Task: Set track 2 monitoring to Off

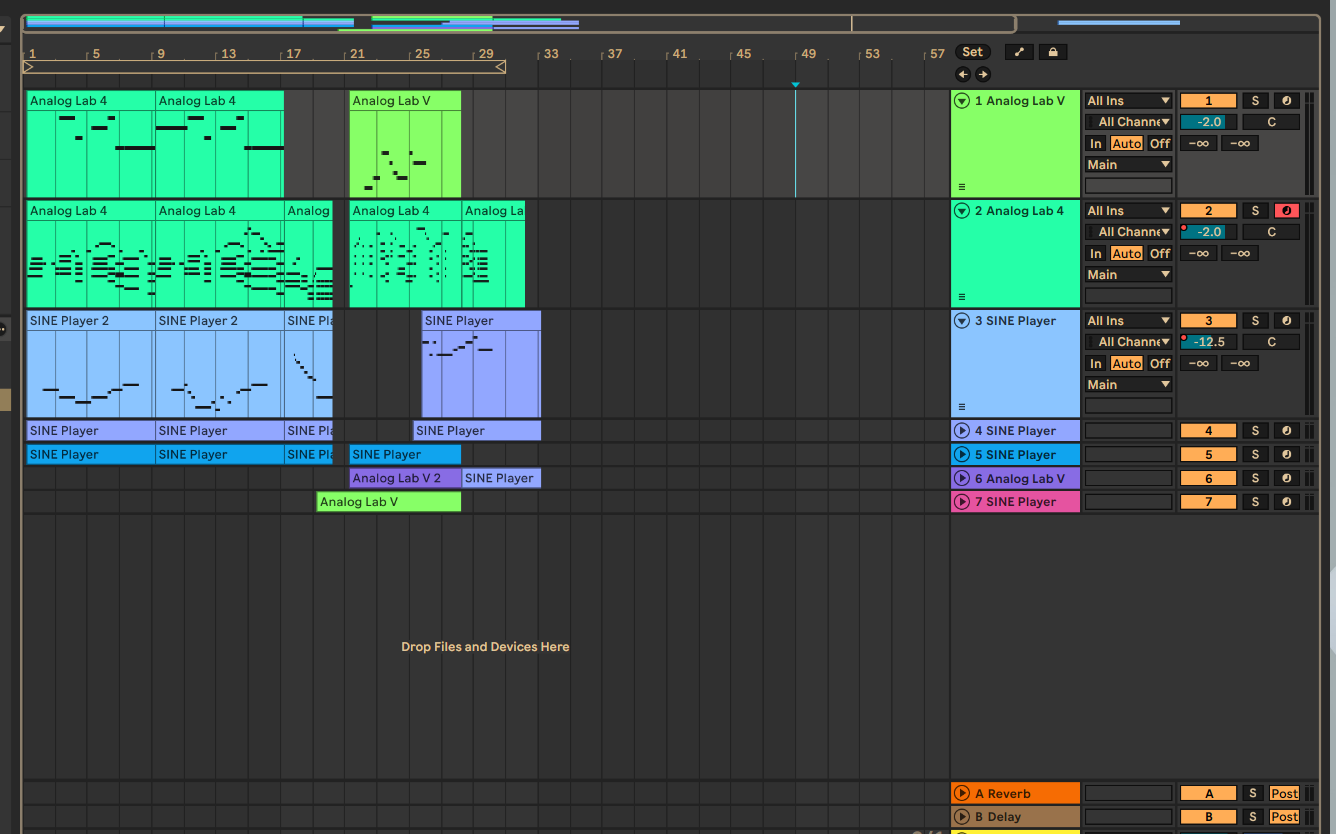Action: [1159, 253]
